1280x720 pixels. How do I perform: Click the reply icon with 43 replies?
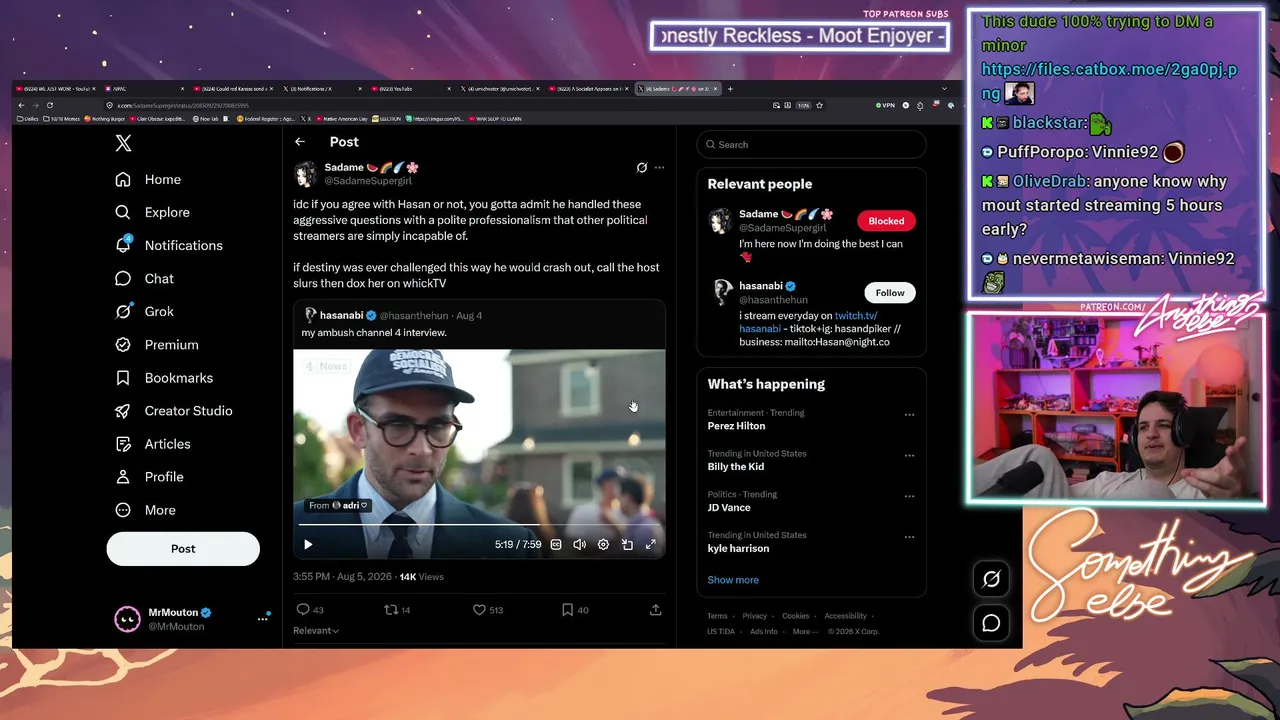(x=303, y=610)
